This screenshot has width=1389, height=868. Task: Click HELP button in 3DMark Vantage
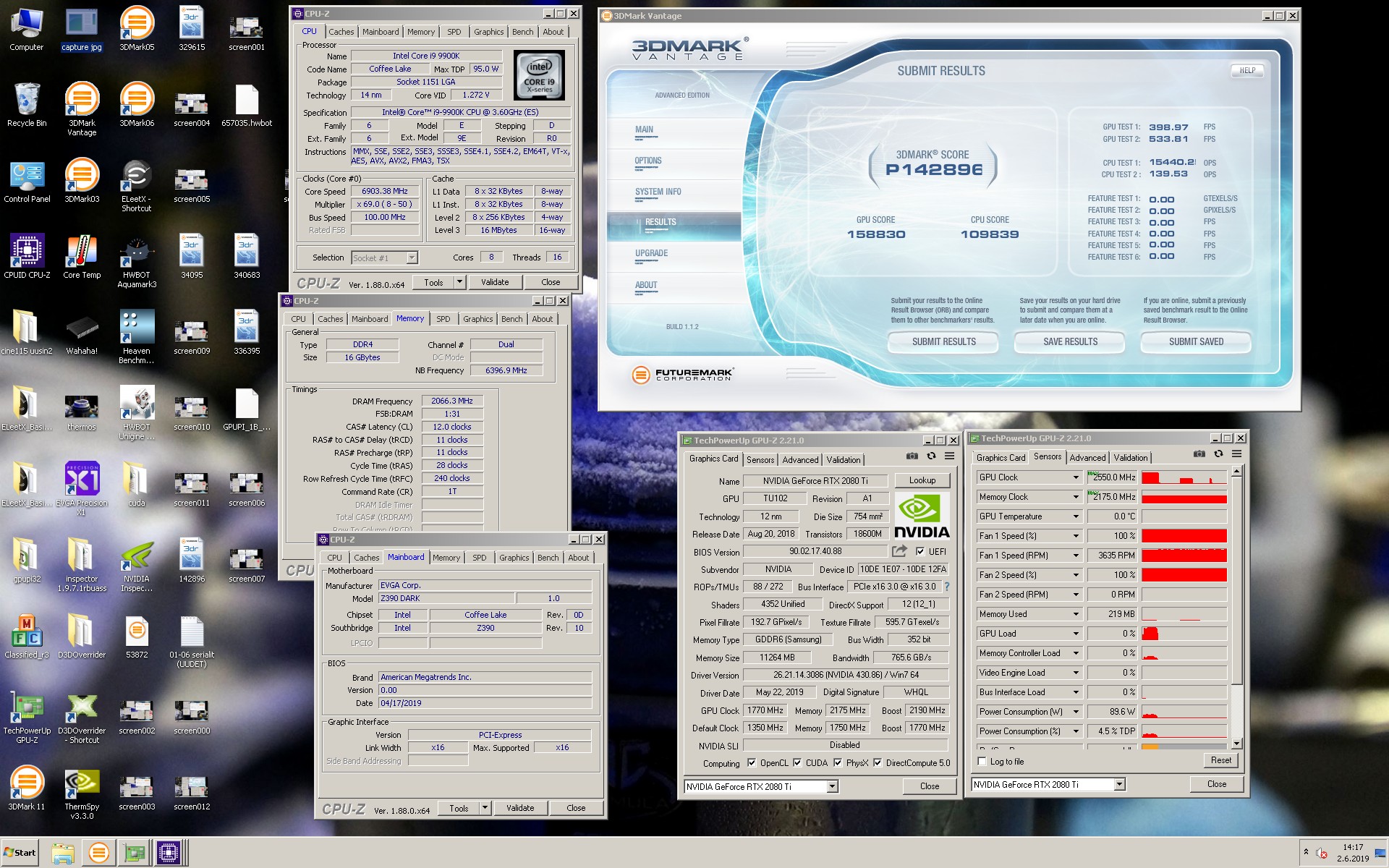(1247, 70)
